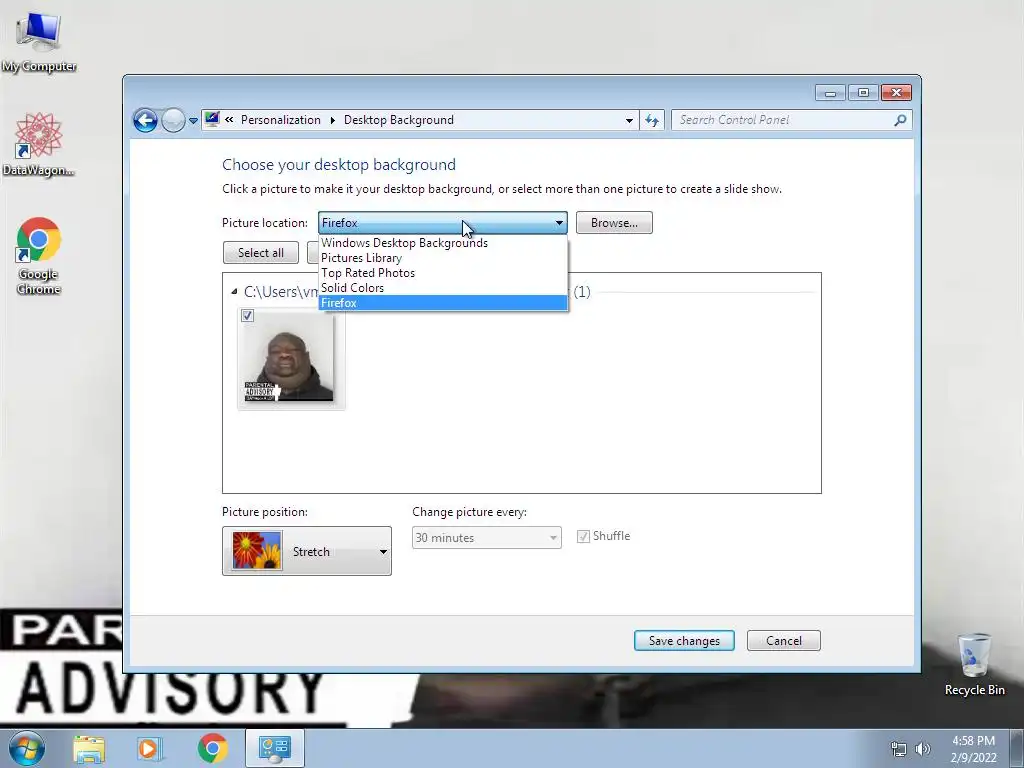Open the volume speaker tray icon
Image resolution: width=1024 pixels, height=768 pixels.
(x=922, y=749)
